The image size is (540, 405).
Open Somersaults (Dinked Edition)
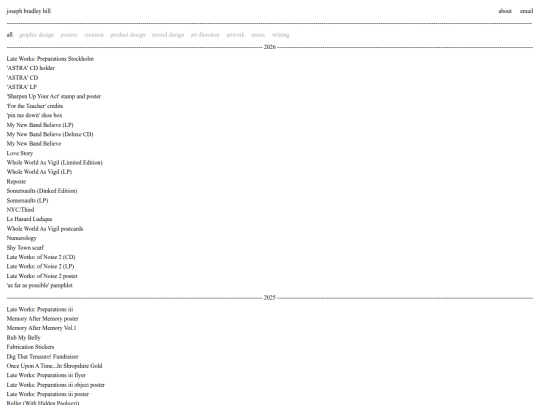click(x=42, y=191)
